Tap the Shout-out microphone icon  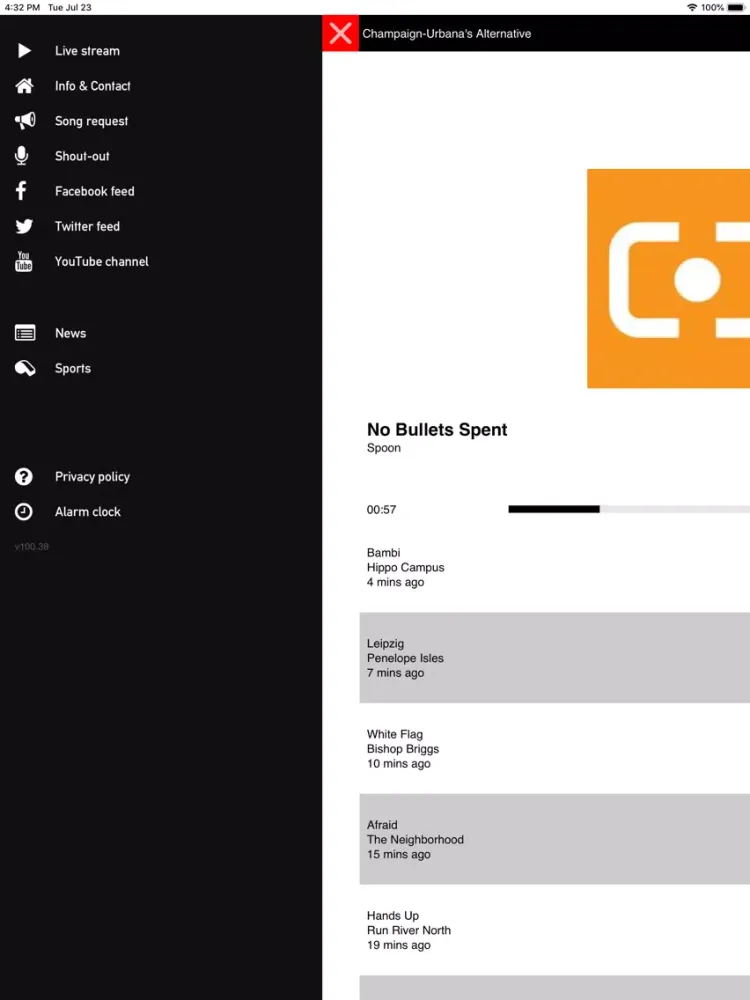coord(22,156)
